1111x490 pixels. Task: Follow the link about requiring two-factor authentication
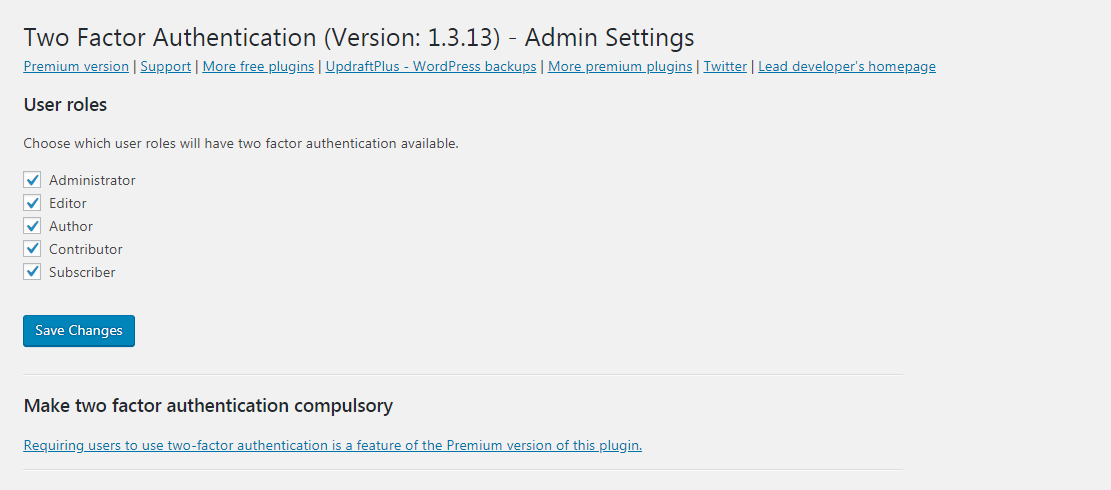332,446
